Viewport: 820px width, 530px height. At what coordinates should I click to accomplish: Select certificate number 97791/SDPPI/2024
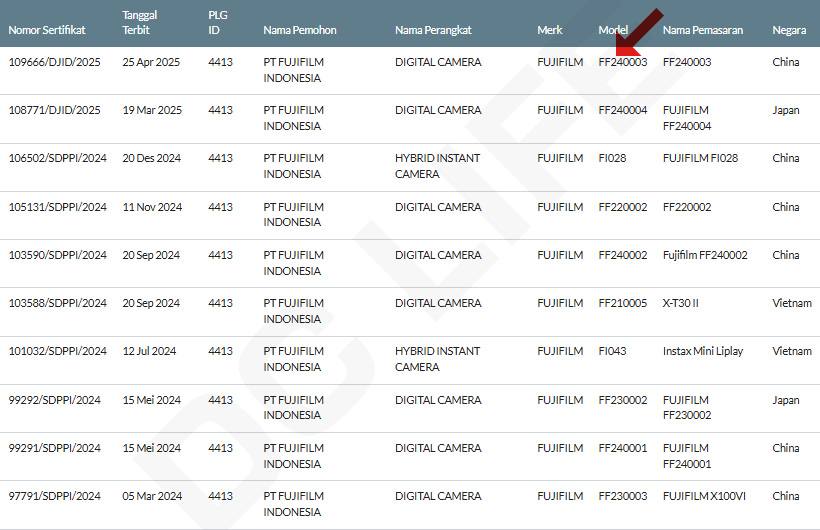(54, 496)
